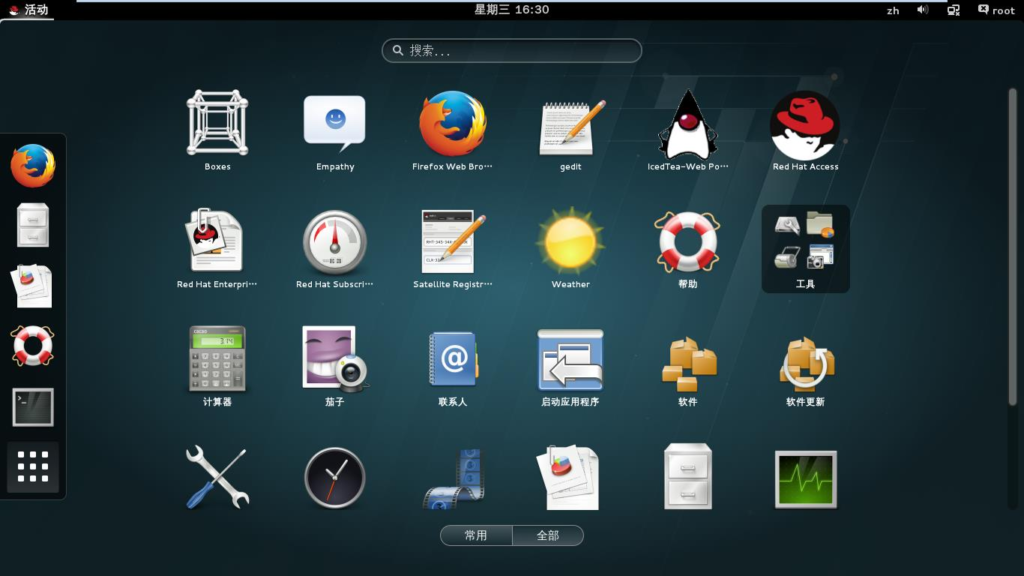Click the 活动 activities button

pos(27,10)
